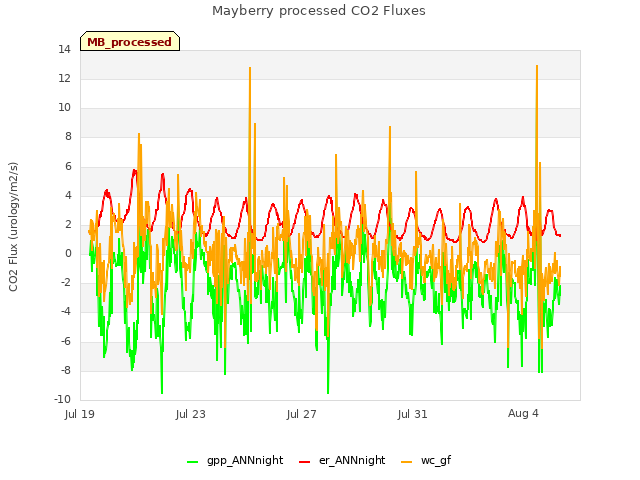Select the MB_processed annotation label
This screenshot has width=640, height=480.
pos(130,41)
